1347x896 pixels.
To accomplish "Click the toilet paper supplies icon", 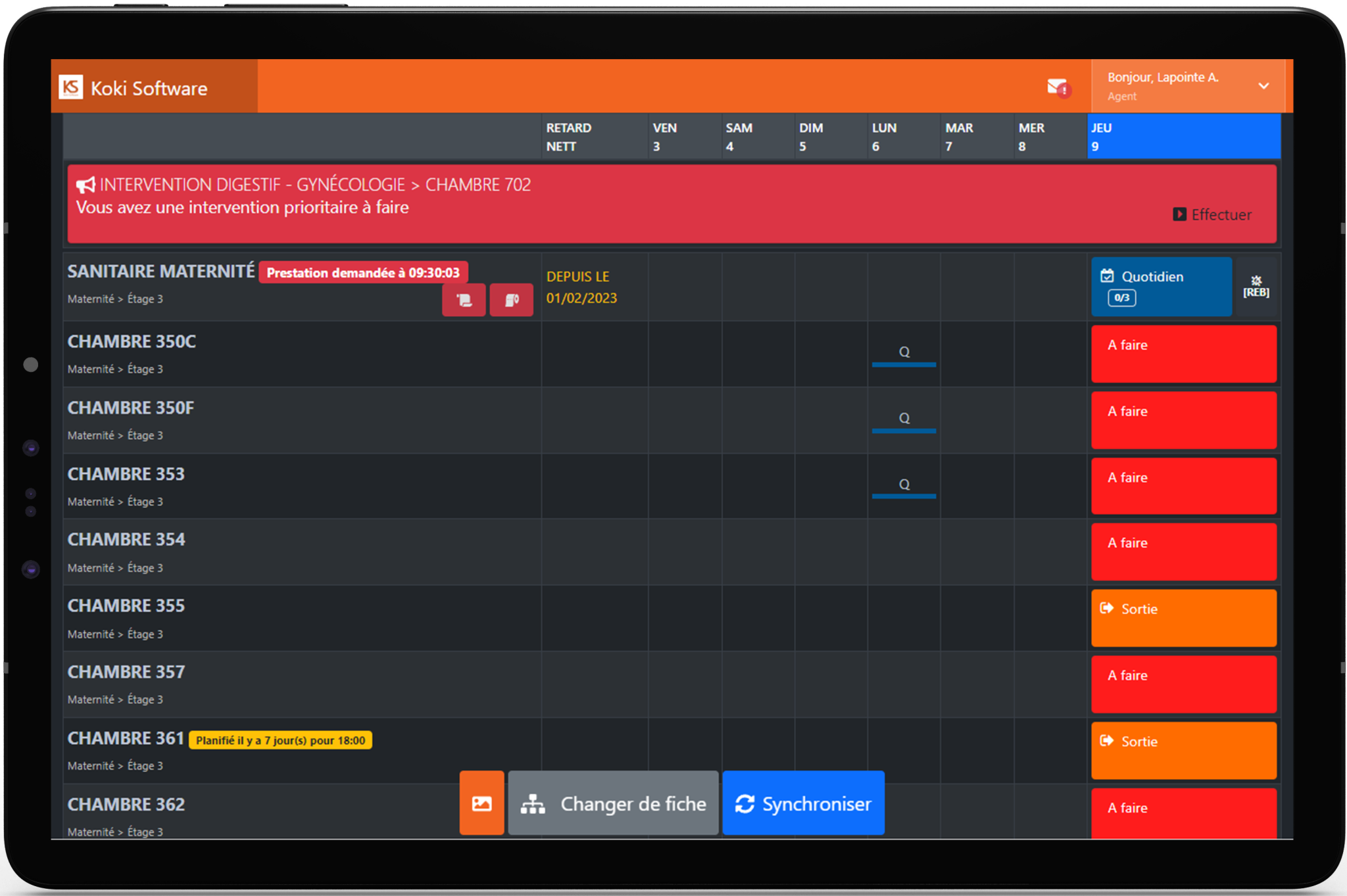I will coord(511,300).
